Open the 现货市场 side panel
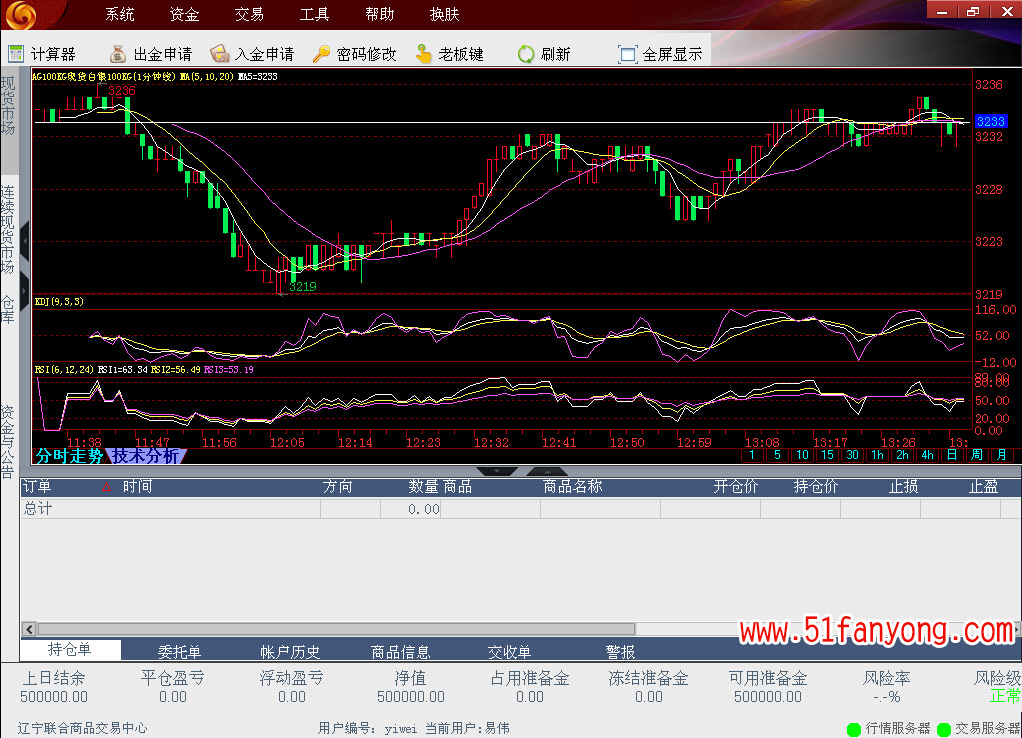Viewport: 1022px width, 738px height. click(8, 105)
